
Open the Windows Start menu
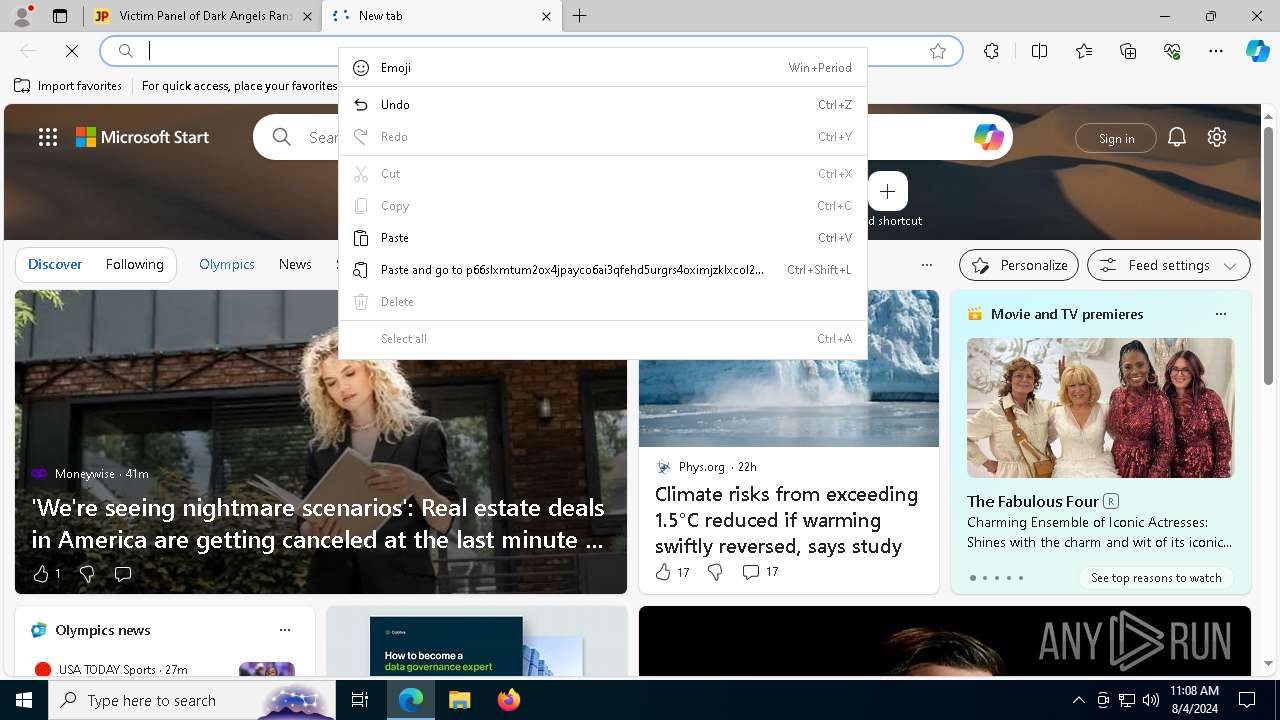tap(24, 700)
